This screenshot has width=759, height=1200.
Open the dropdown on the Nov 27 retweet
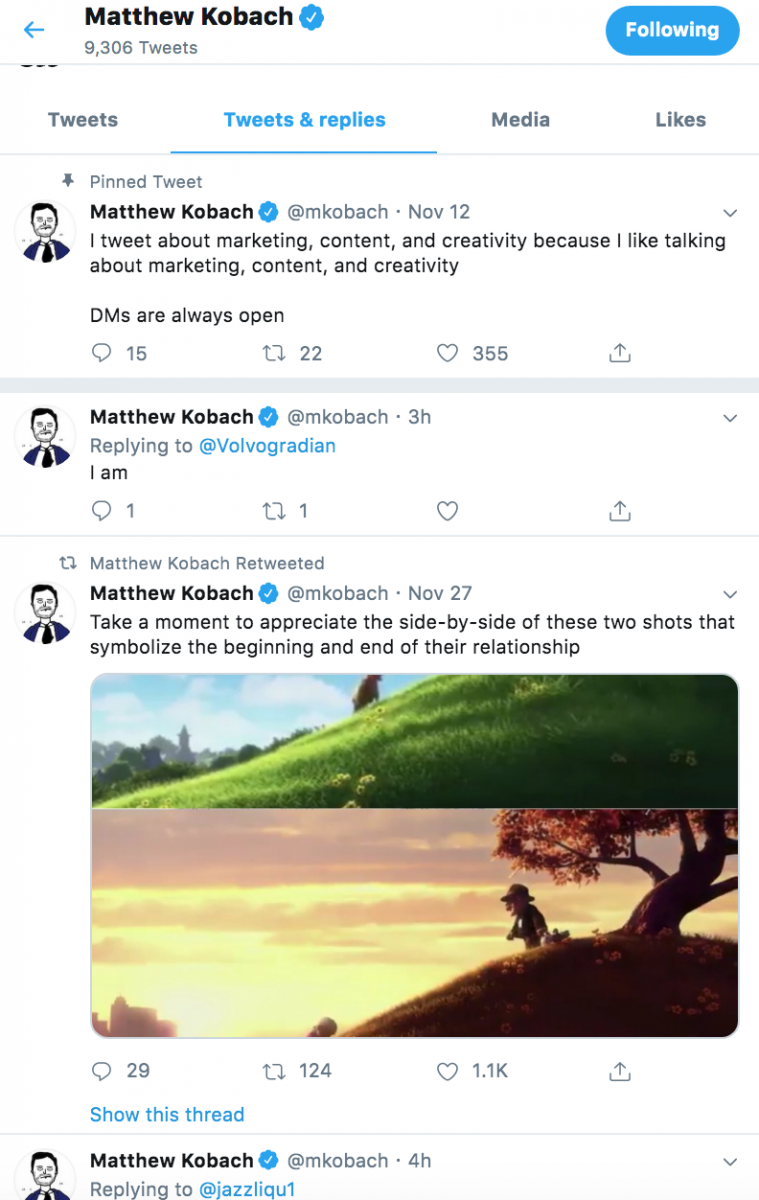[731, 593]
